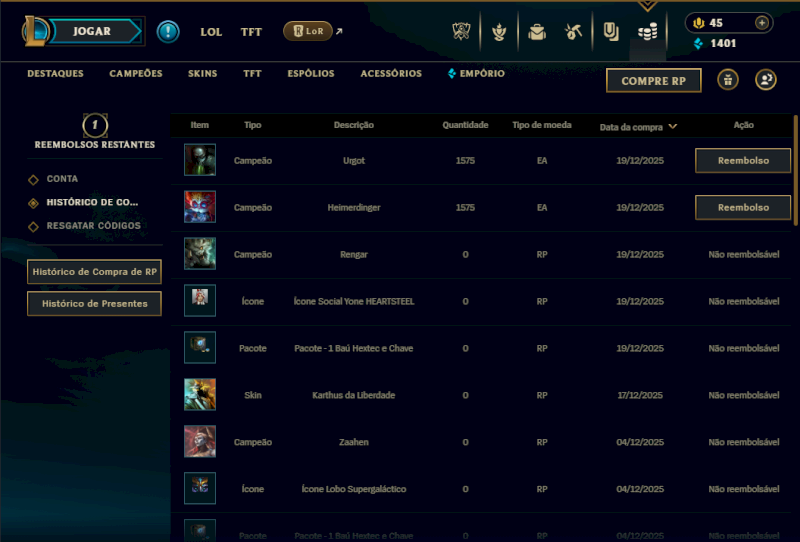Click the LoR external link arrow
Viewport: 800px width, 542px height.
pos(339,32)
